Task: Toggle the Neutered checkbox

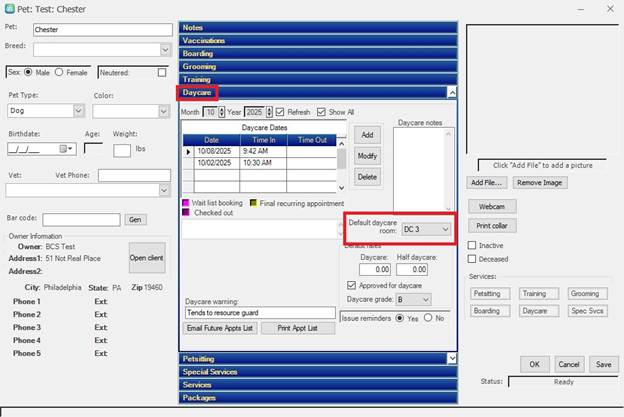Action: [162, 72]
